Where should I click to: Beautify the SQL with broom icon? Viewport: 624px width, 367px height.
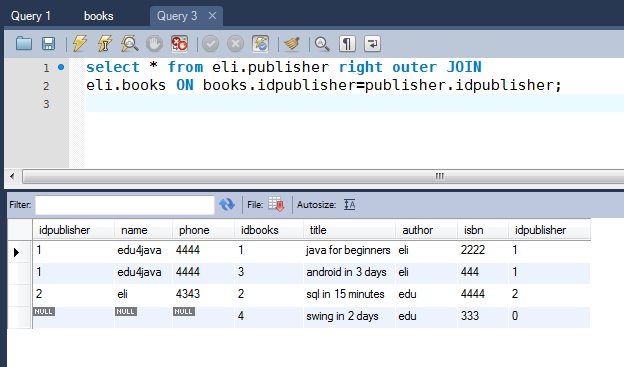[x=292, y=43]
